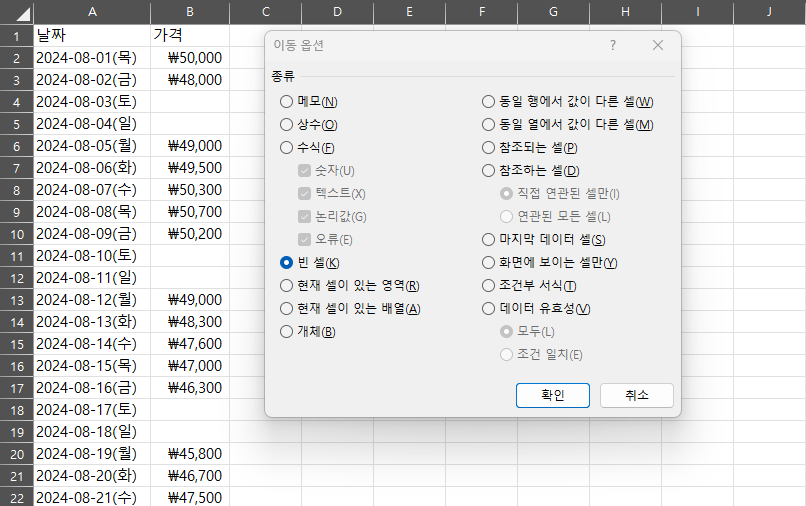Viewport: 806px width, 506px height.
Task: Choose 화면에 보이는 셀만(Y) option
Action: (549, 262)
